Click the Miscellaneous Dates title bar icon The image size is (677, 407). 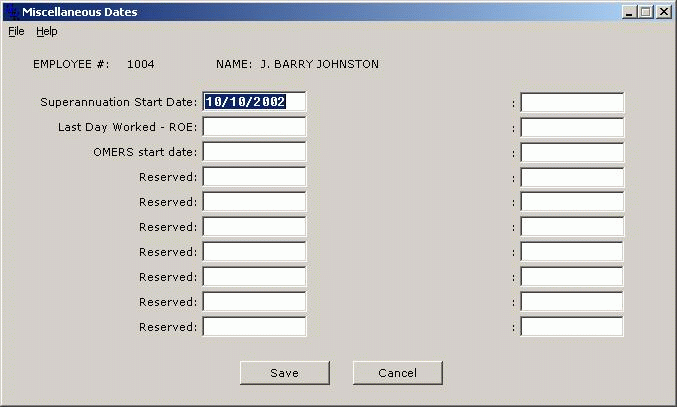tap(11, 12)
